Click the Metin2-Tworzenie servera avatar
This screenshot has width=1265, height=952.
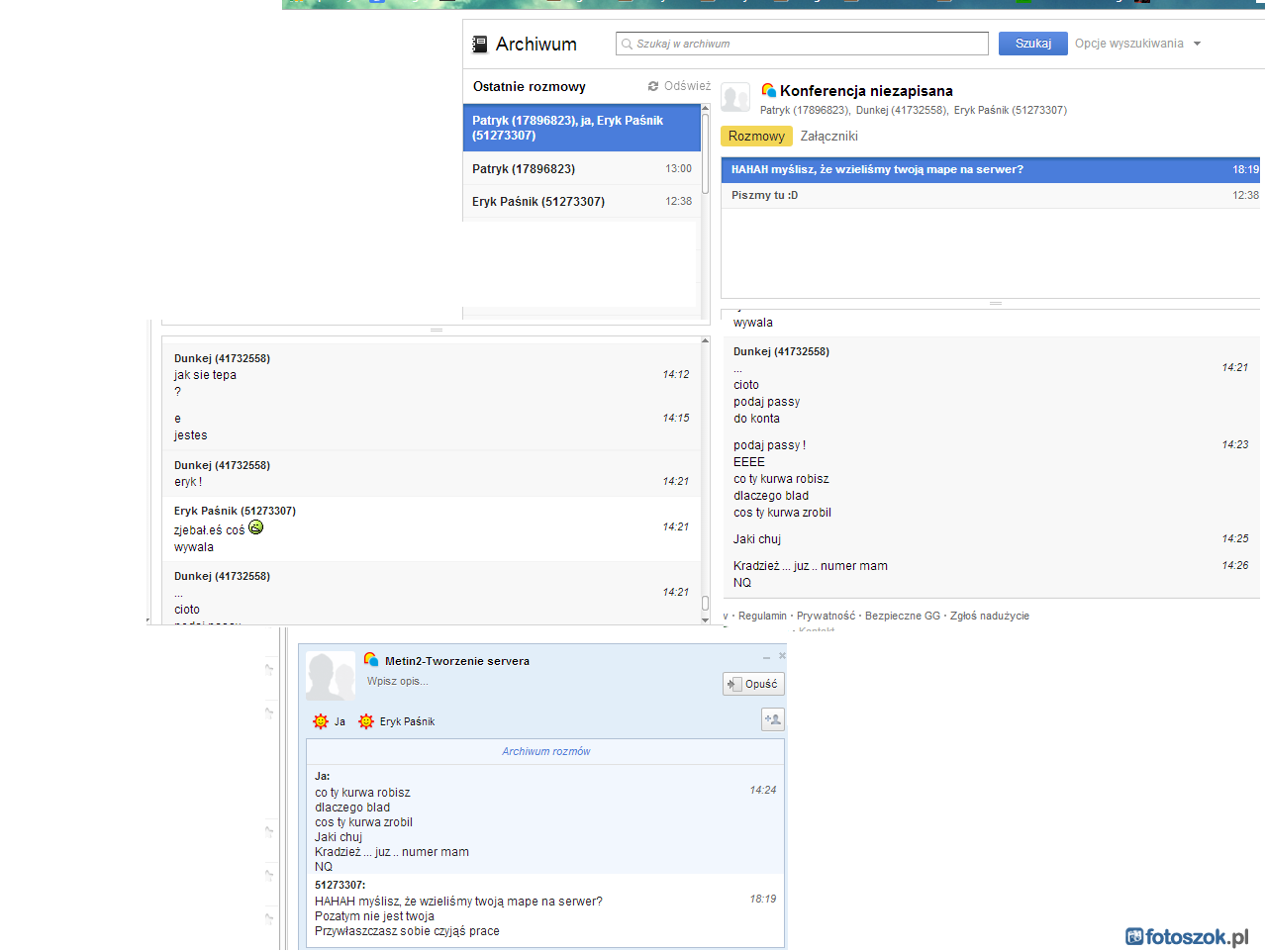click(x=331, y=676)
